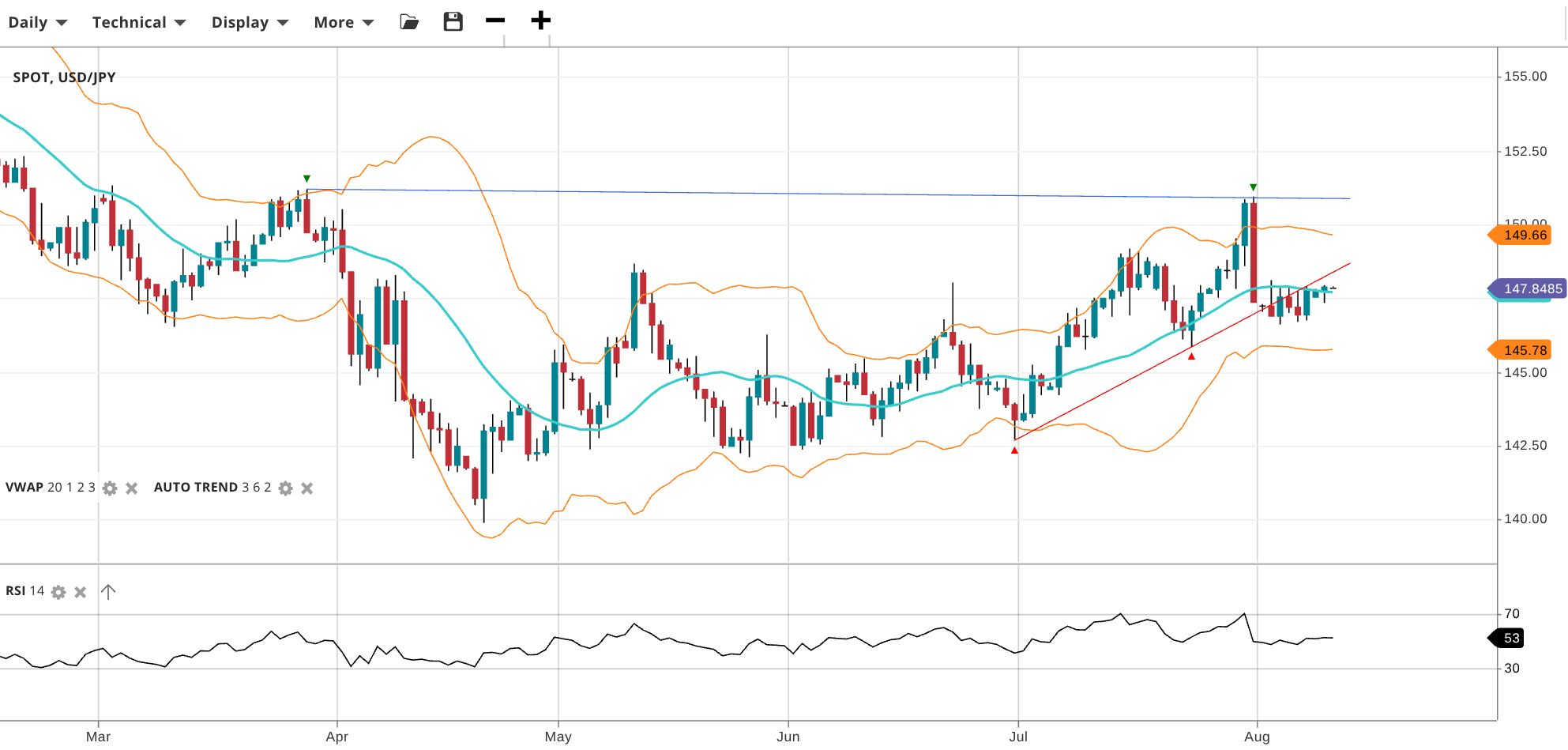Open VWAP indicator settings gear
This screenshot has height=750, width=1568.
coord(110,488)
